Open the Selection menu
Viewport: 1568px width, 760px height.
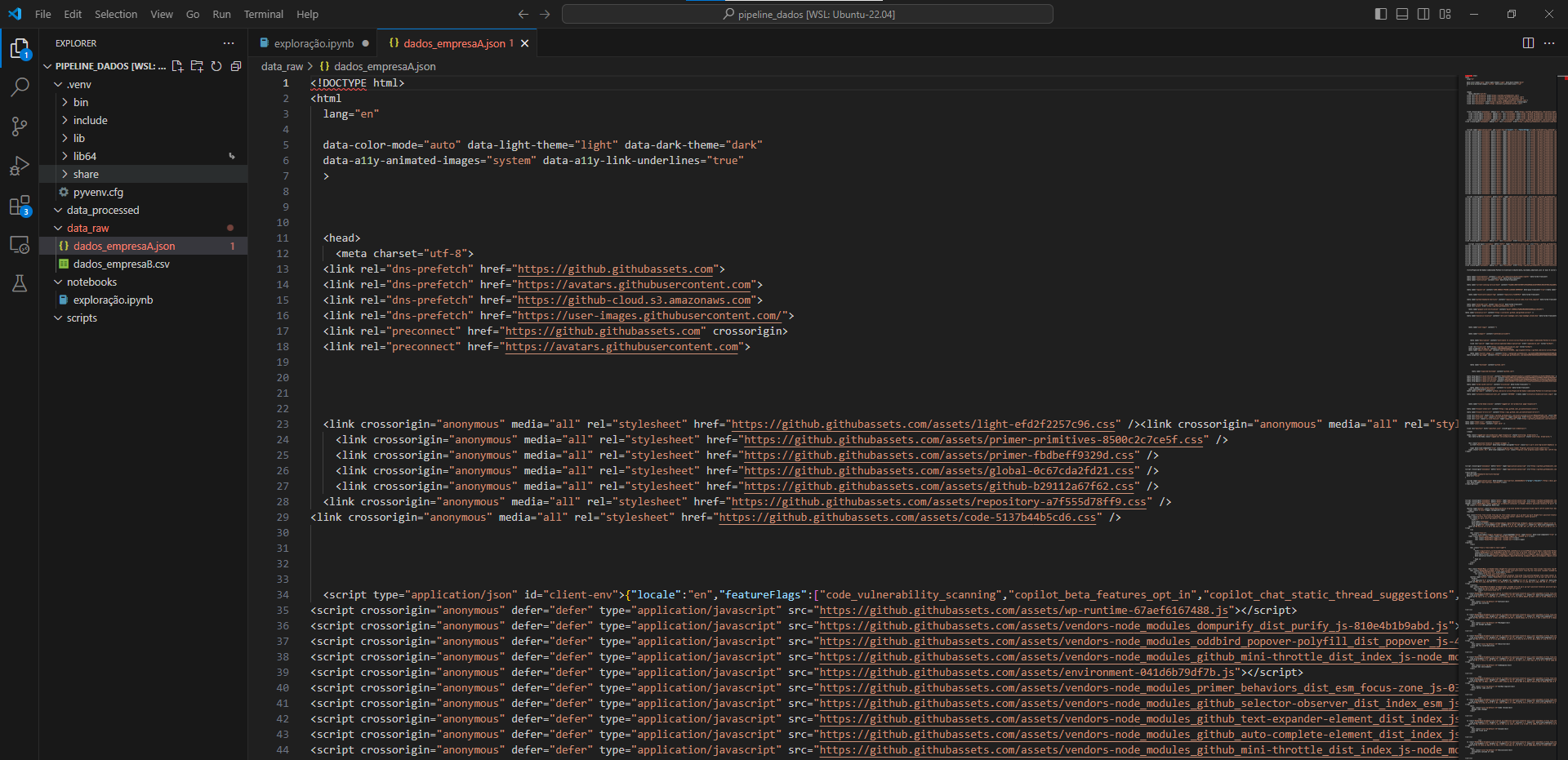click(x=116, y=14)
